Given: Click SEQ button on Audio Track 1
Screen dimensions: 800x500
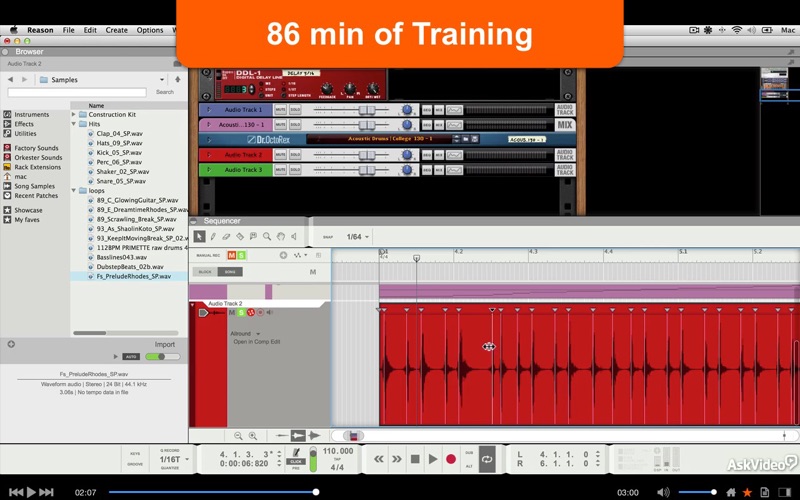Looking at the screenshot, I should pos(427,110).
